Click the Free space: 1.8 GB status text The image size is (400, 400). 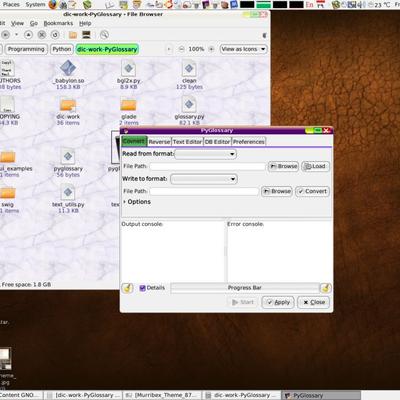26,285
